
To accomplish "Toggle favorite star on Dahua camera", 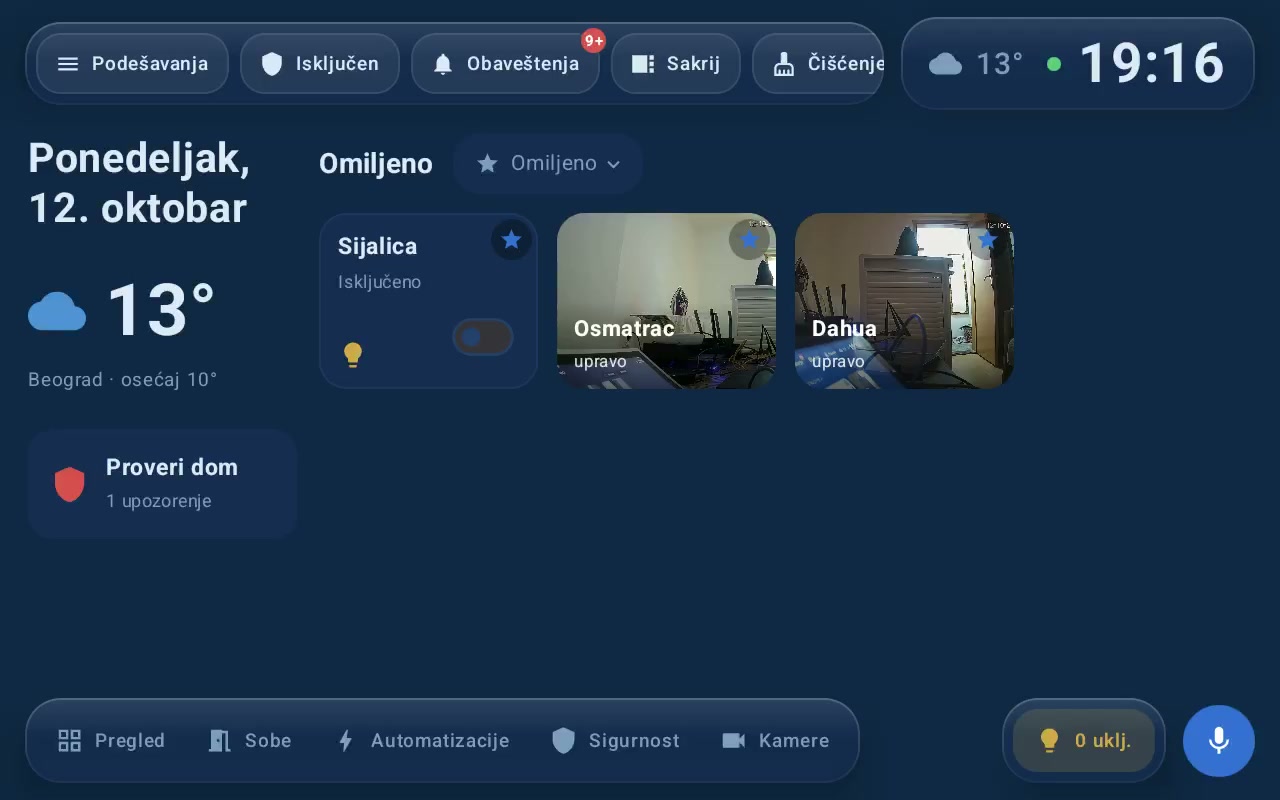I will 987,240.
